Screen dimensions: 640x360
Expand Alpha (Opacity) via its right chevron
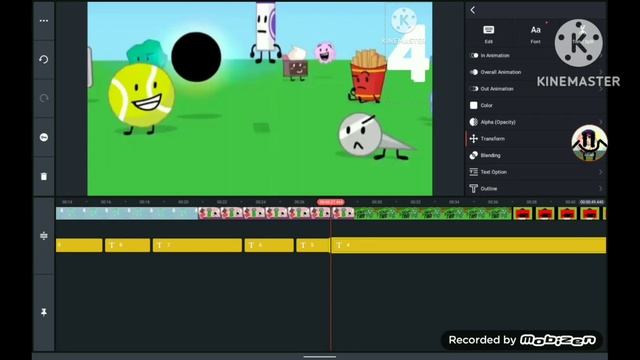pyautogui.click(x=601, y=122)
